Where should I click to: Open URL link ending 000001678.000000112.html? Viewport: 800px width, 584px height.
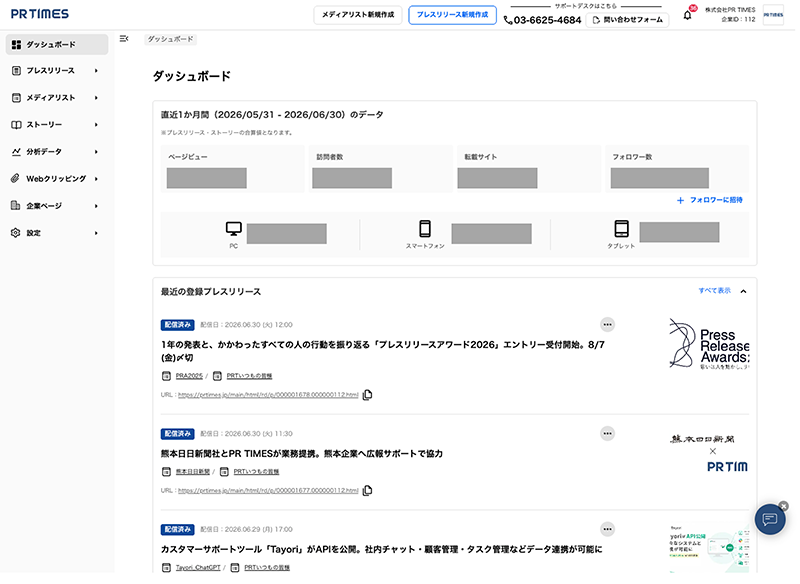tap(268, 395)
